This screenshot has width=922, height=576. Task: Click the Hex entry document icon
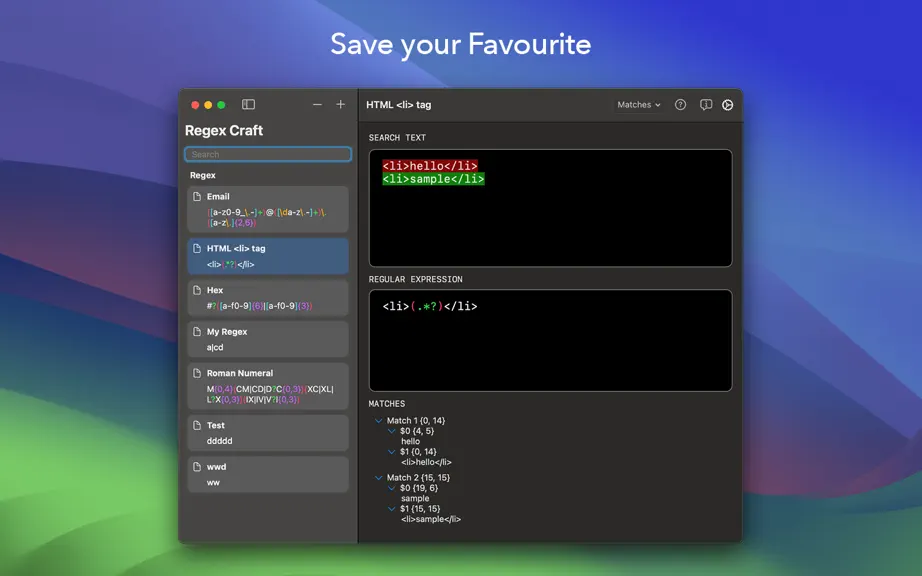tap(197, 290)
